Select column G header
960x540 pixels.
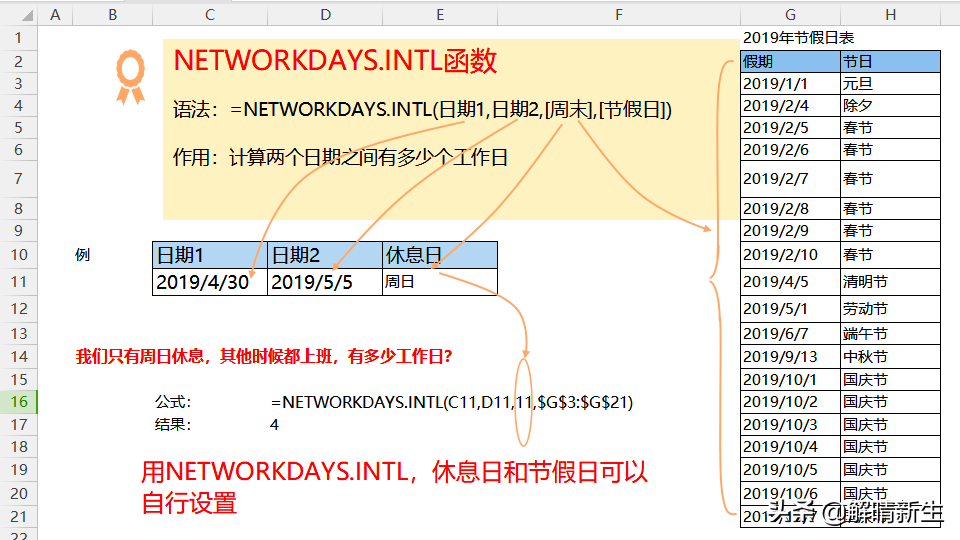(790, 15)
